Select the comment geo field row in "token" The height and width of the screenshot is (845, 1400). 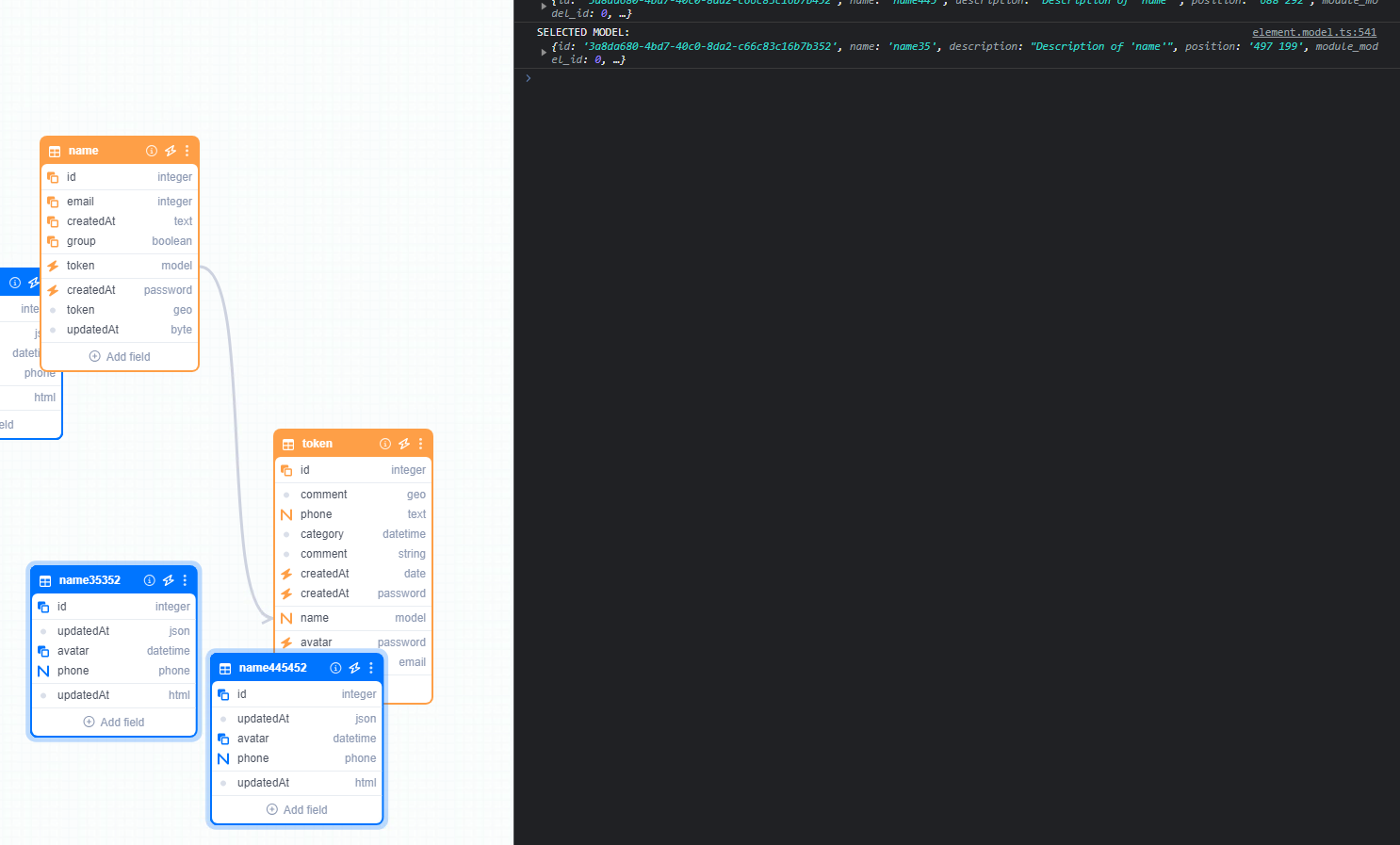tap(353, 495)
